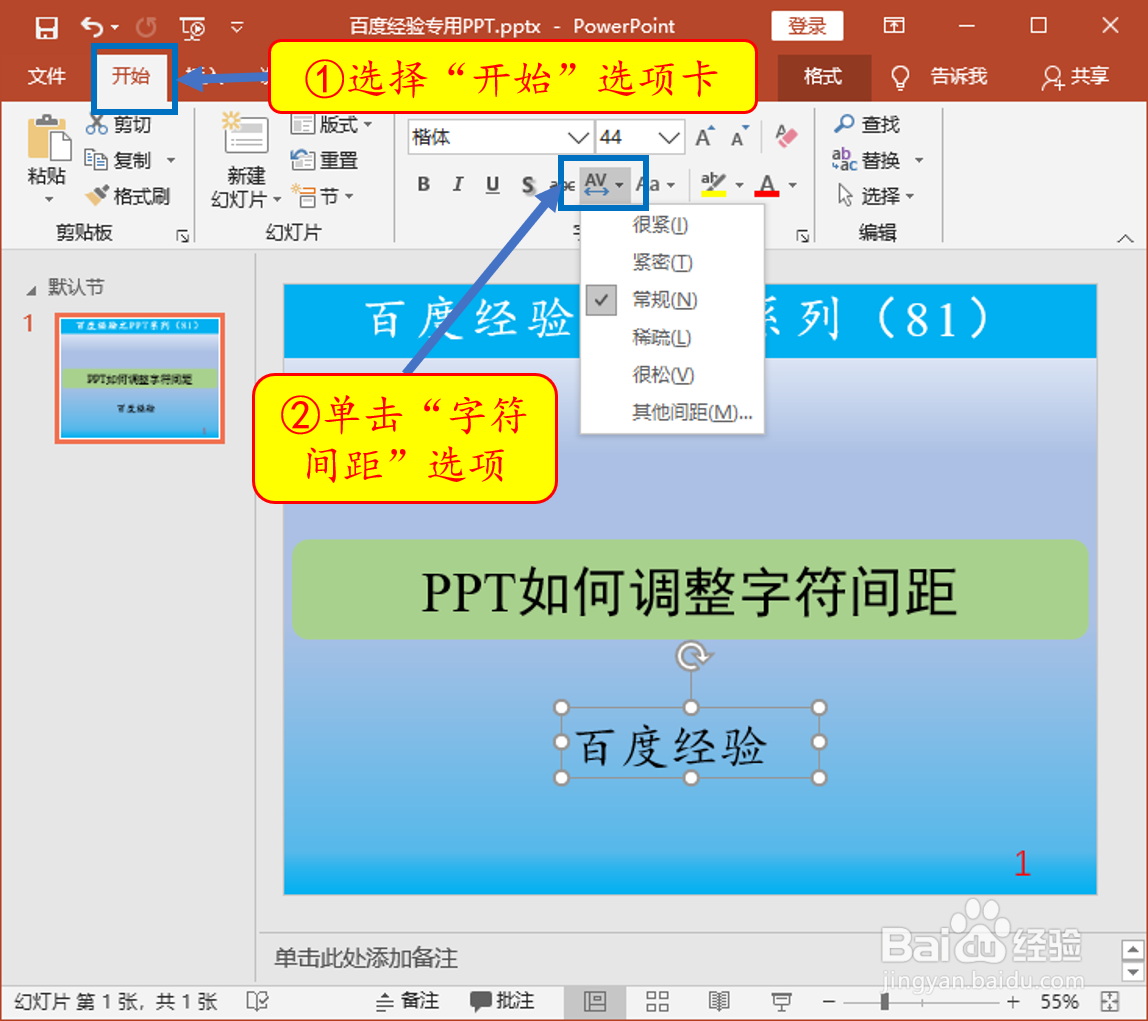Image resolution: width=1148 pixels, height=1021 pixels.
Task: Click the notes area 单击此处添加备注
Action: pos(366,957)
